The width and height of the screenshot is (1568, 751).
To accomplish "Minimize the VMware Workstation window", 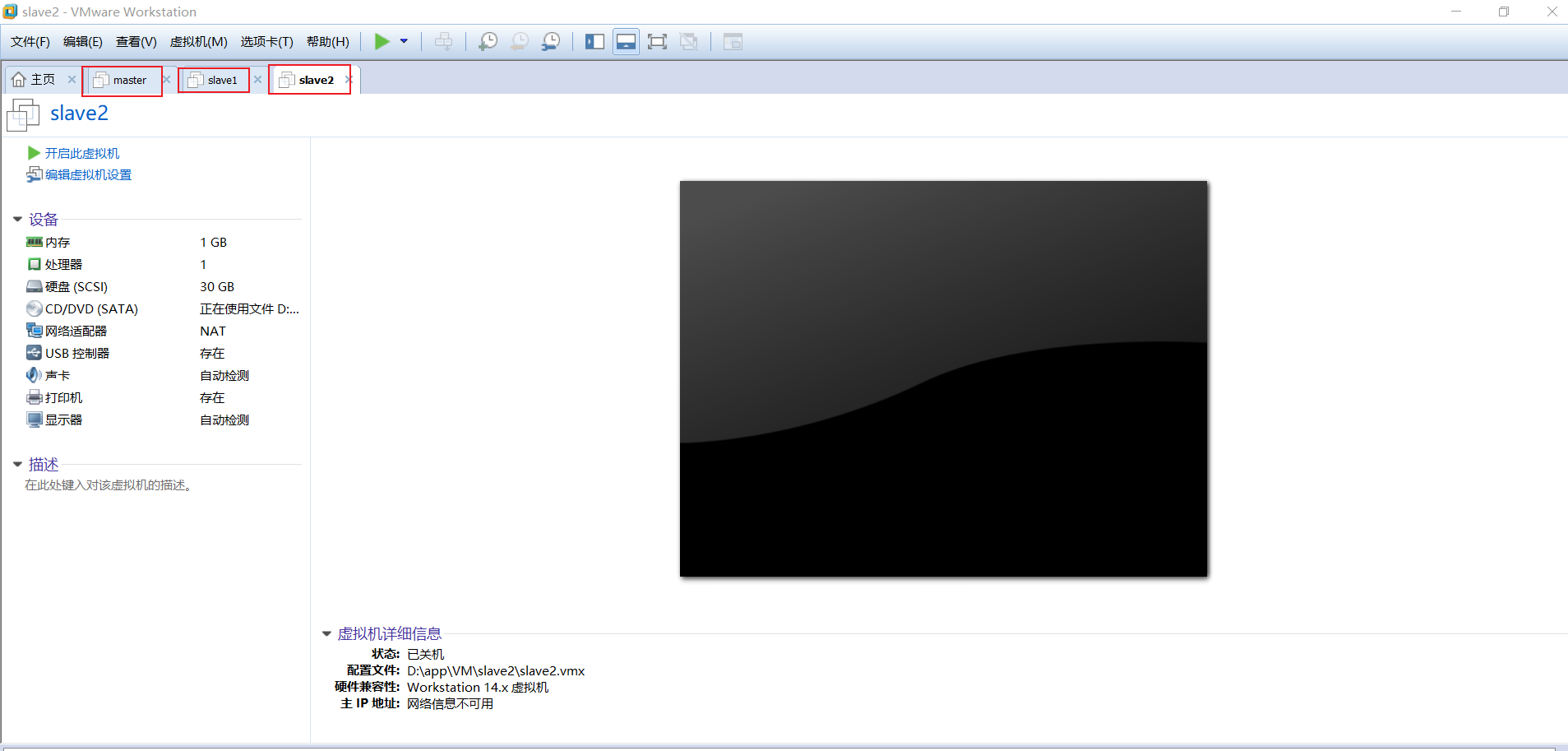I will (x=1456, y=12).
